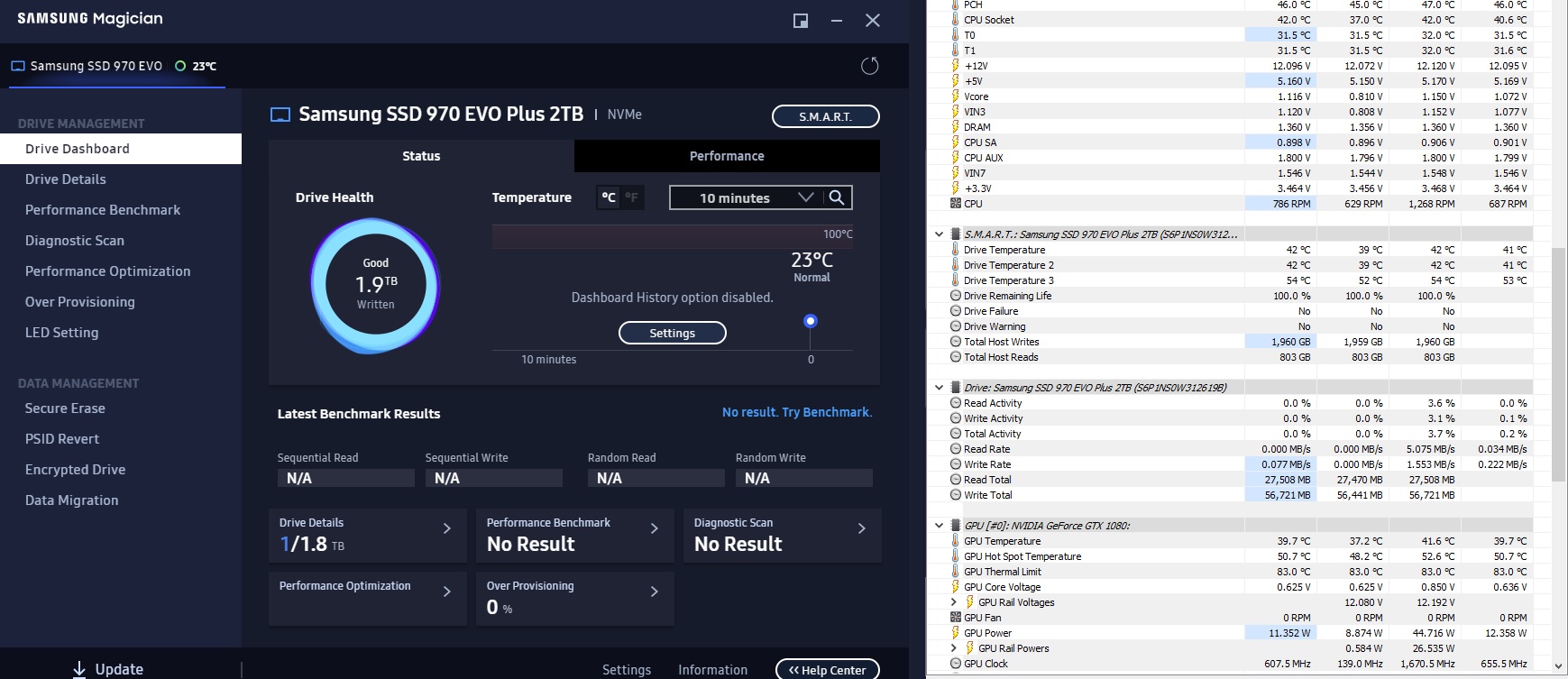This screenshot has height=679, width=1568.
Task: Collapse the S.M.A.R.T. Samsung SSD sensor group
Action: pos(939,234)
